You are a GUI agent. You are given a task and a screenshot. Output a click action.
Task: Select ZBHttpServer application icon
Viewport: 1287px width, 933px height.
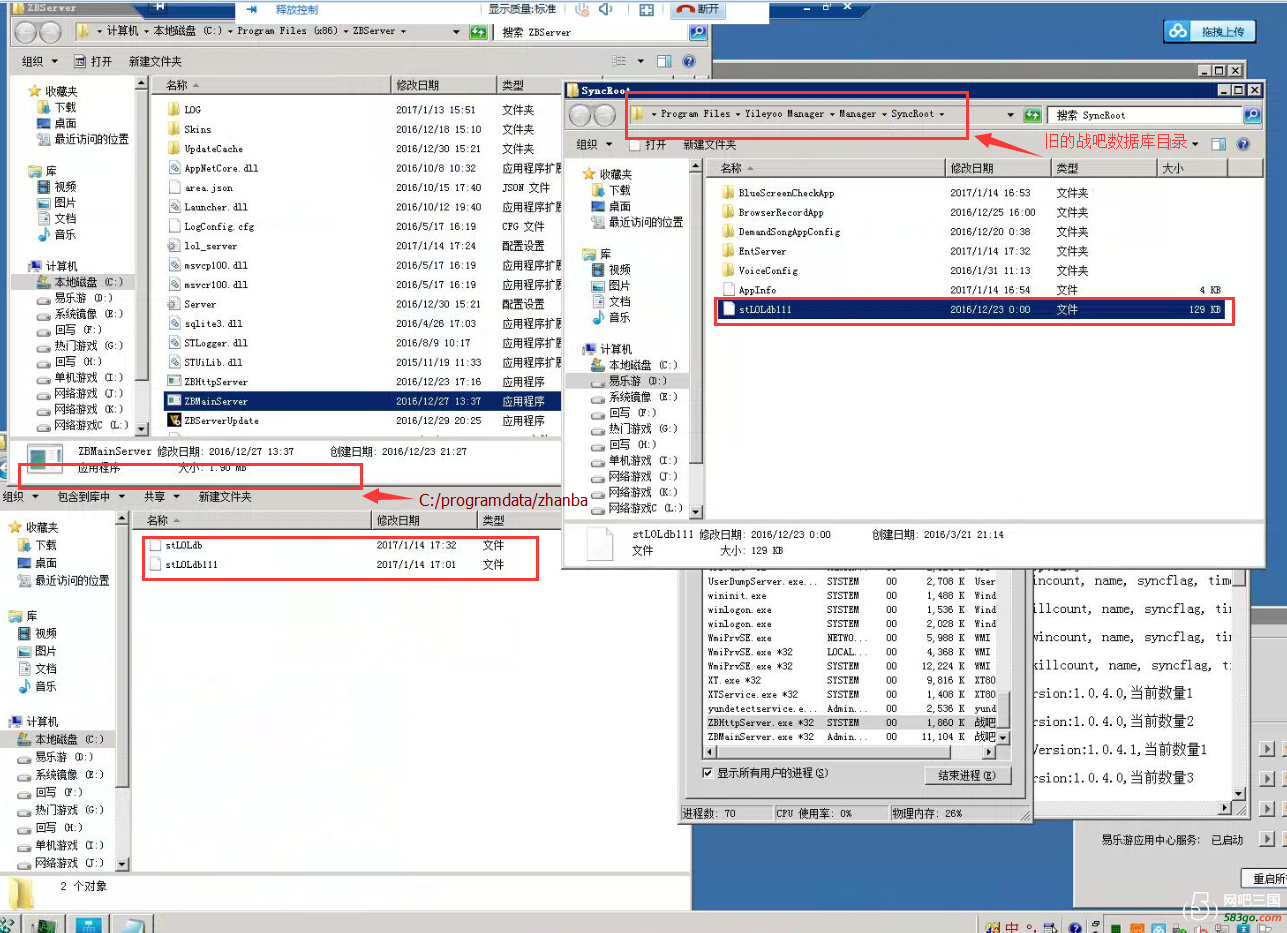point(173,382)
